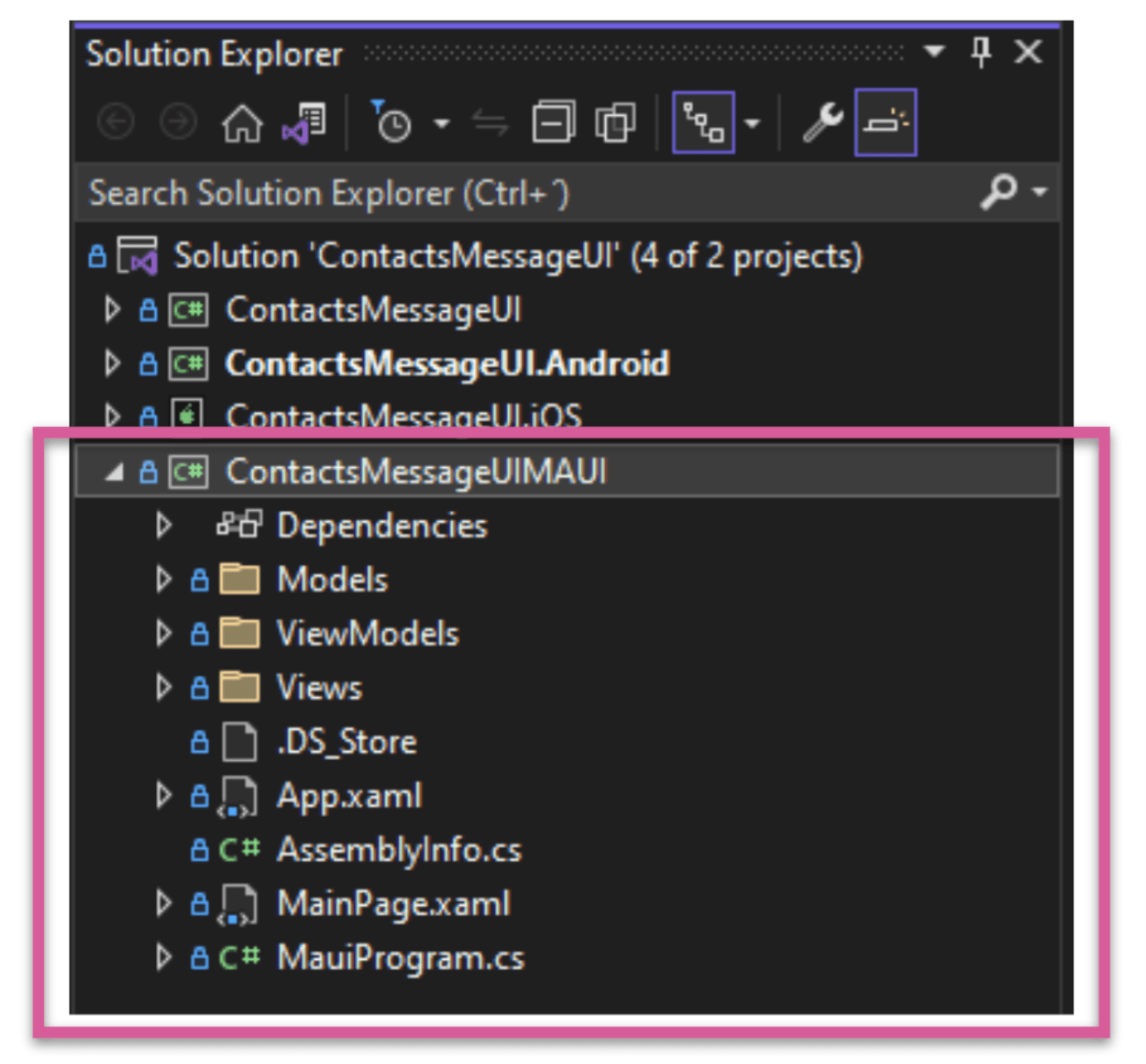Click App.xaml file icon
Image resolution: width=1146 pixels, height=1064 pixels.
pos(238,797)
